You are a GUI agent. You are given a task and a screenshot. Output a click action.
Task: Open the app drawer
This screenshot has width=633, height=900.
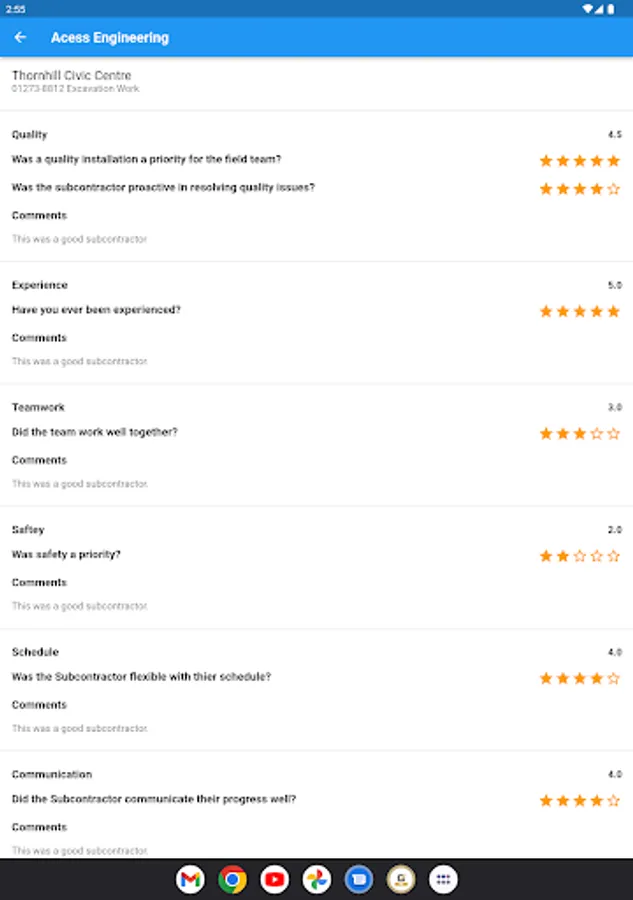pyautogui.click(x=443, y=880)
